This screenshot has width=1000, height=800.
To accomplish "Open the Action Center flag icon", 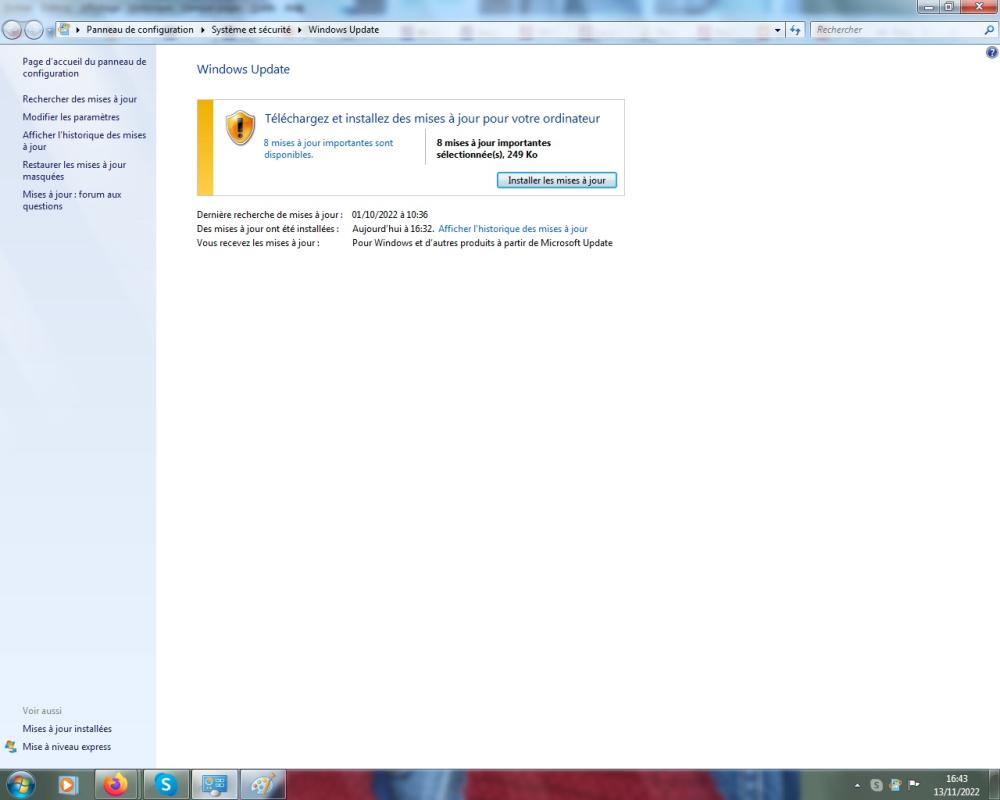I will pos(913,785).
